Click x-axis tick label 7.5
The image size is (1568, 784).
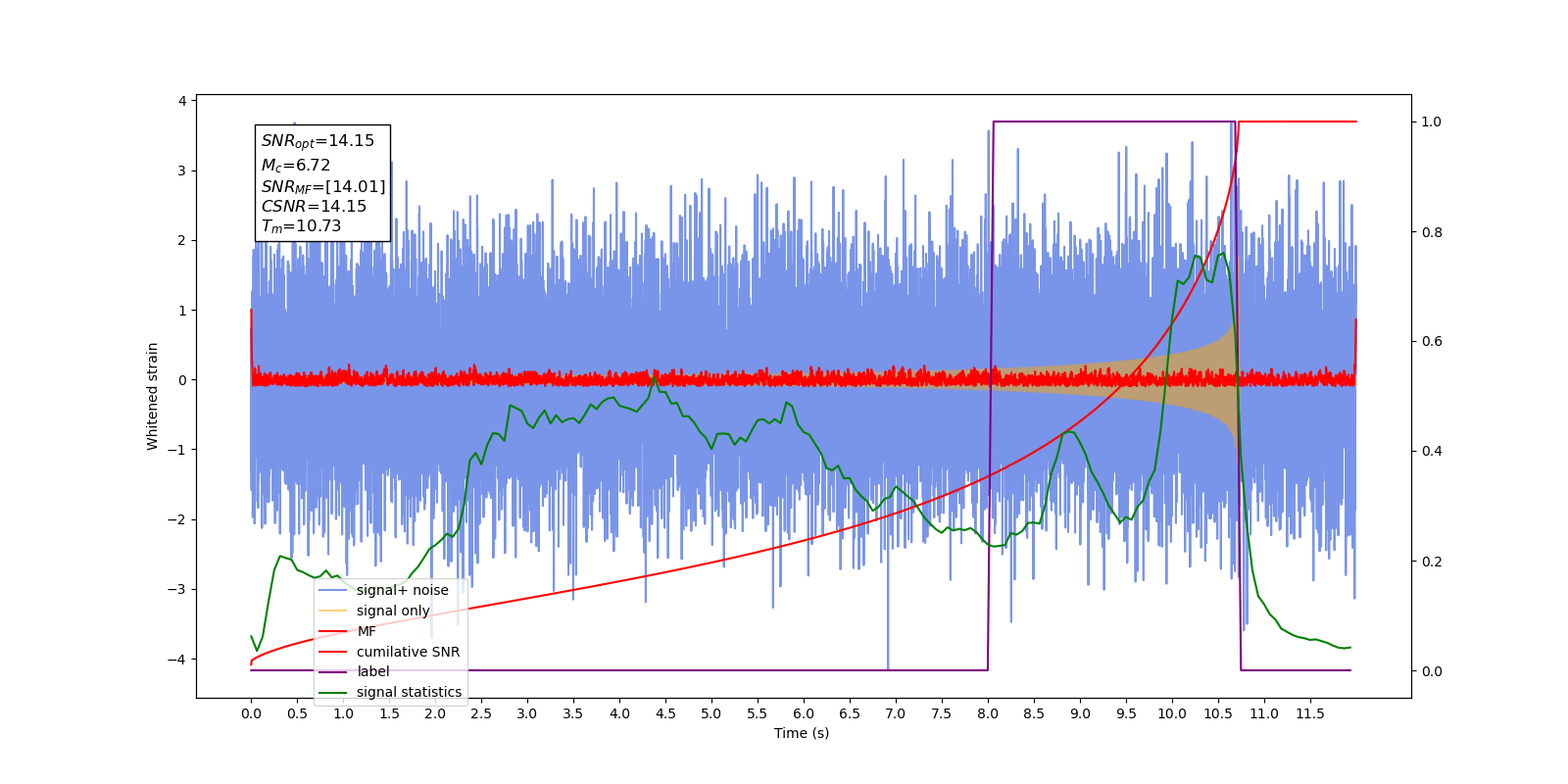tap(942, 713)
